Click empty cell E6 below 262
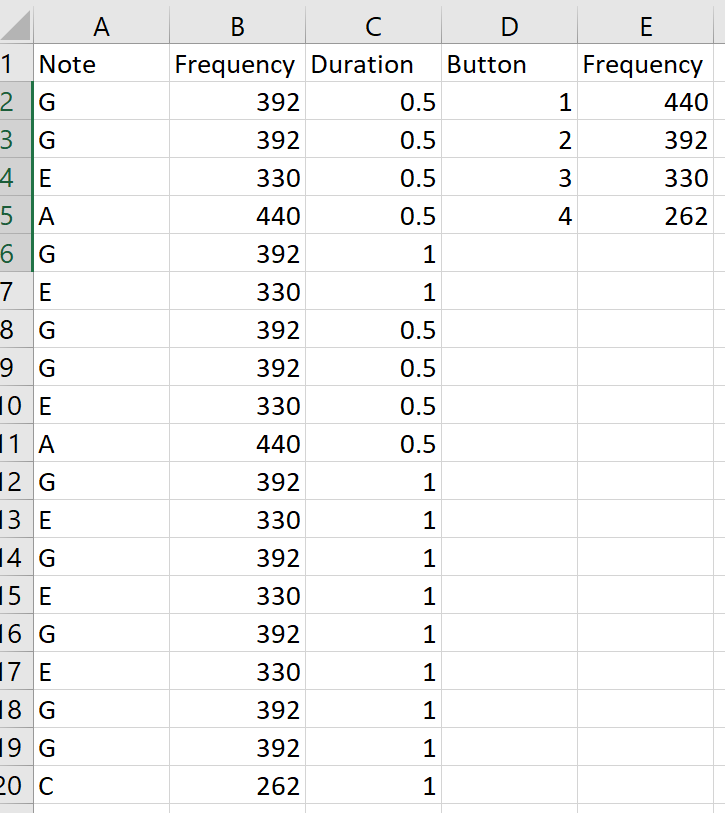Screen dimensions: 725x813 (x=646, y=253)
